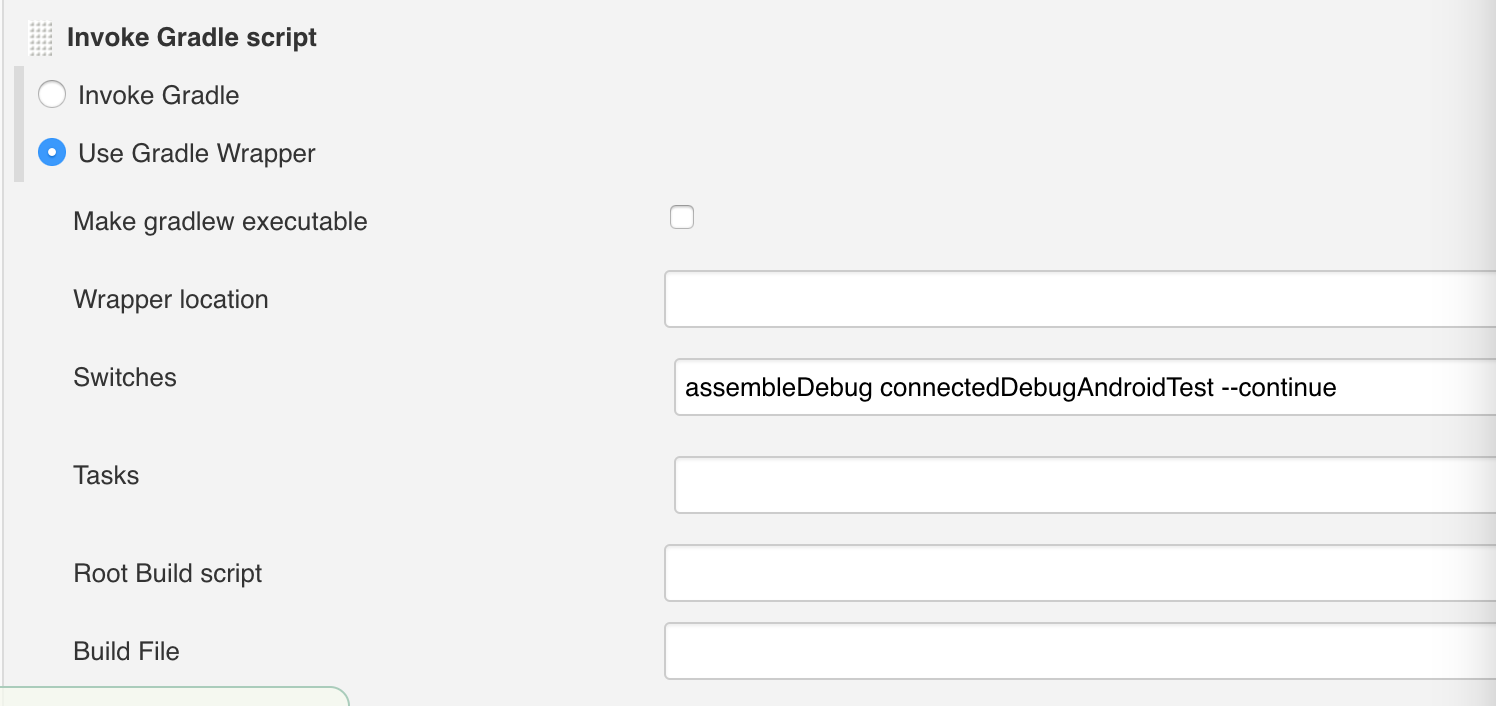The image size is (1496, 706).
Task: Focus the Wrapper location text field
Action: (x=1080, y=299)
